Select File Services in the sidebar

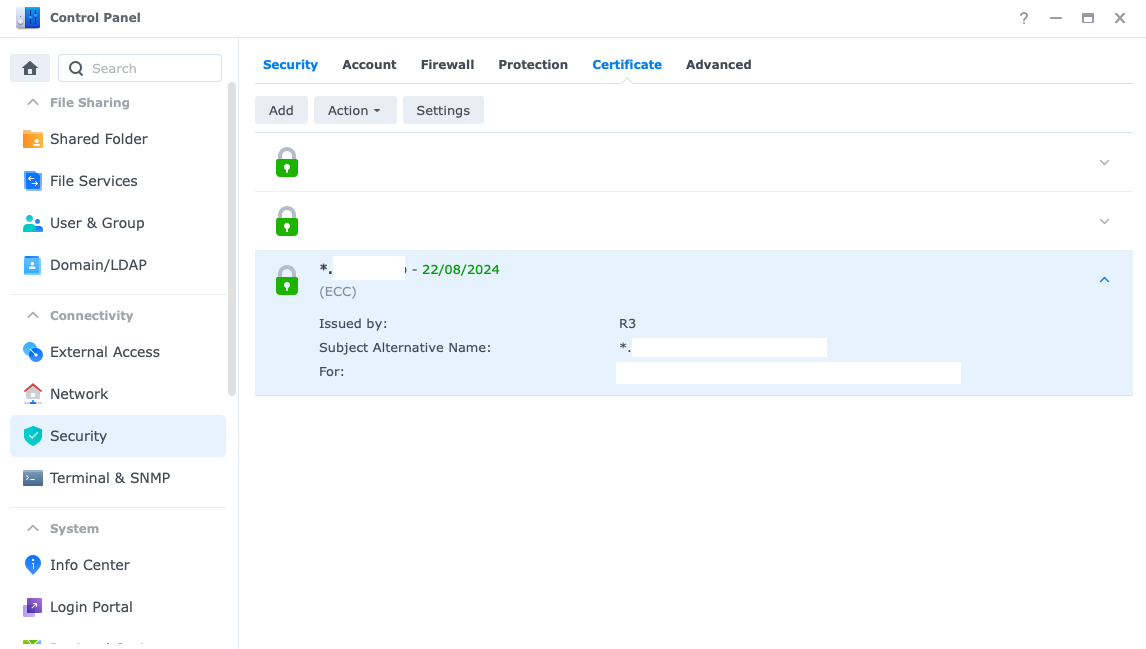tap(94, 181)
